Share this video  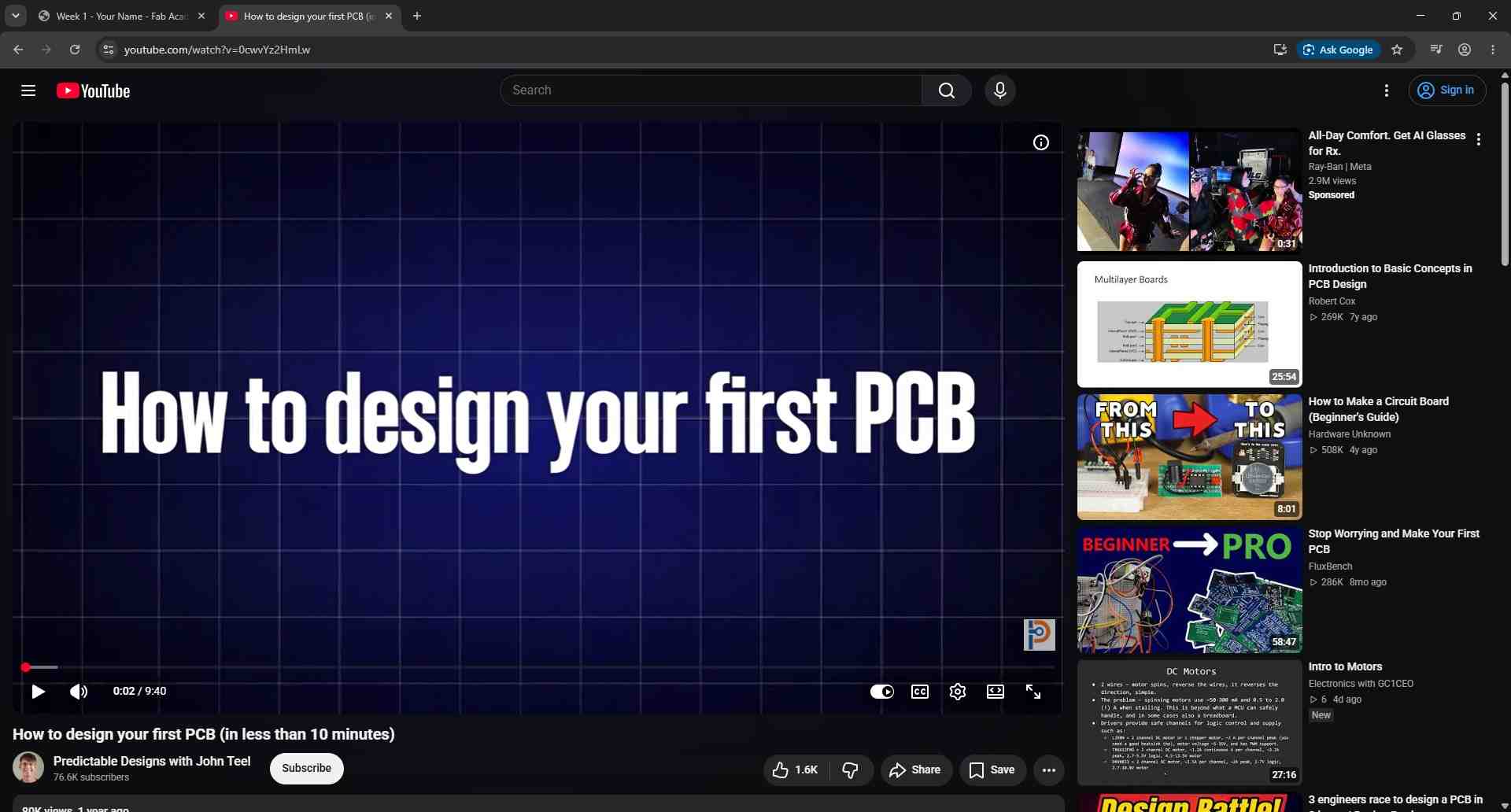916,770
